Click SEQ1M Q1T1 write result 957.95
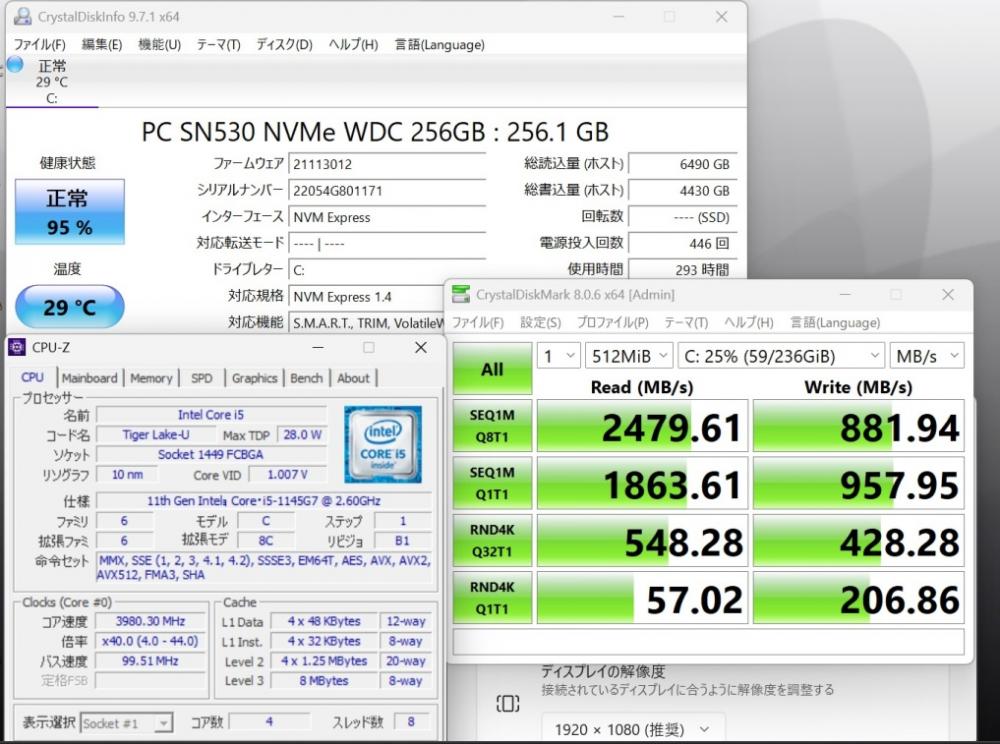Screen dimensions: 1000x744 point(858,483)
